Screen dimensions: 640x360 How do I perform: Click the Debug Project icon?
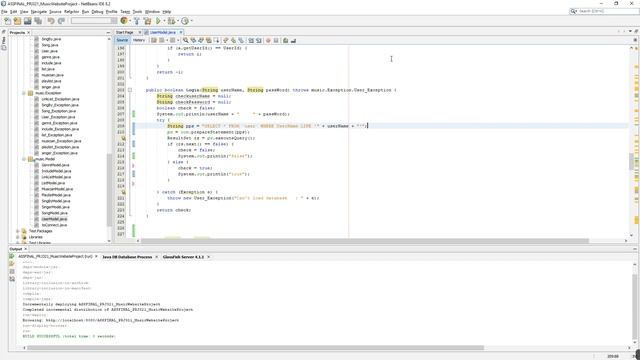coord(171,21)
